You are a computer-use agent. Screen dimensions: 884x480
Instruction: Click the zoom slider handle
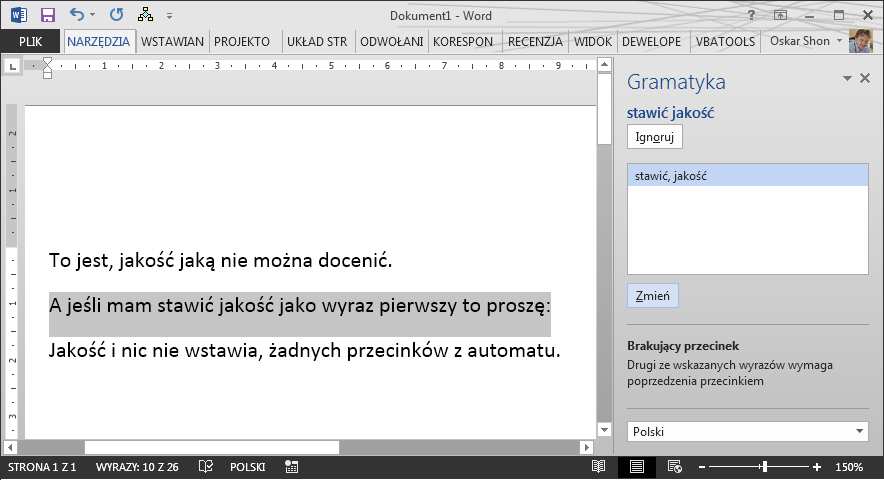(764, 466)
